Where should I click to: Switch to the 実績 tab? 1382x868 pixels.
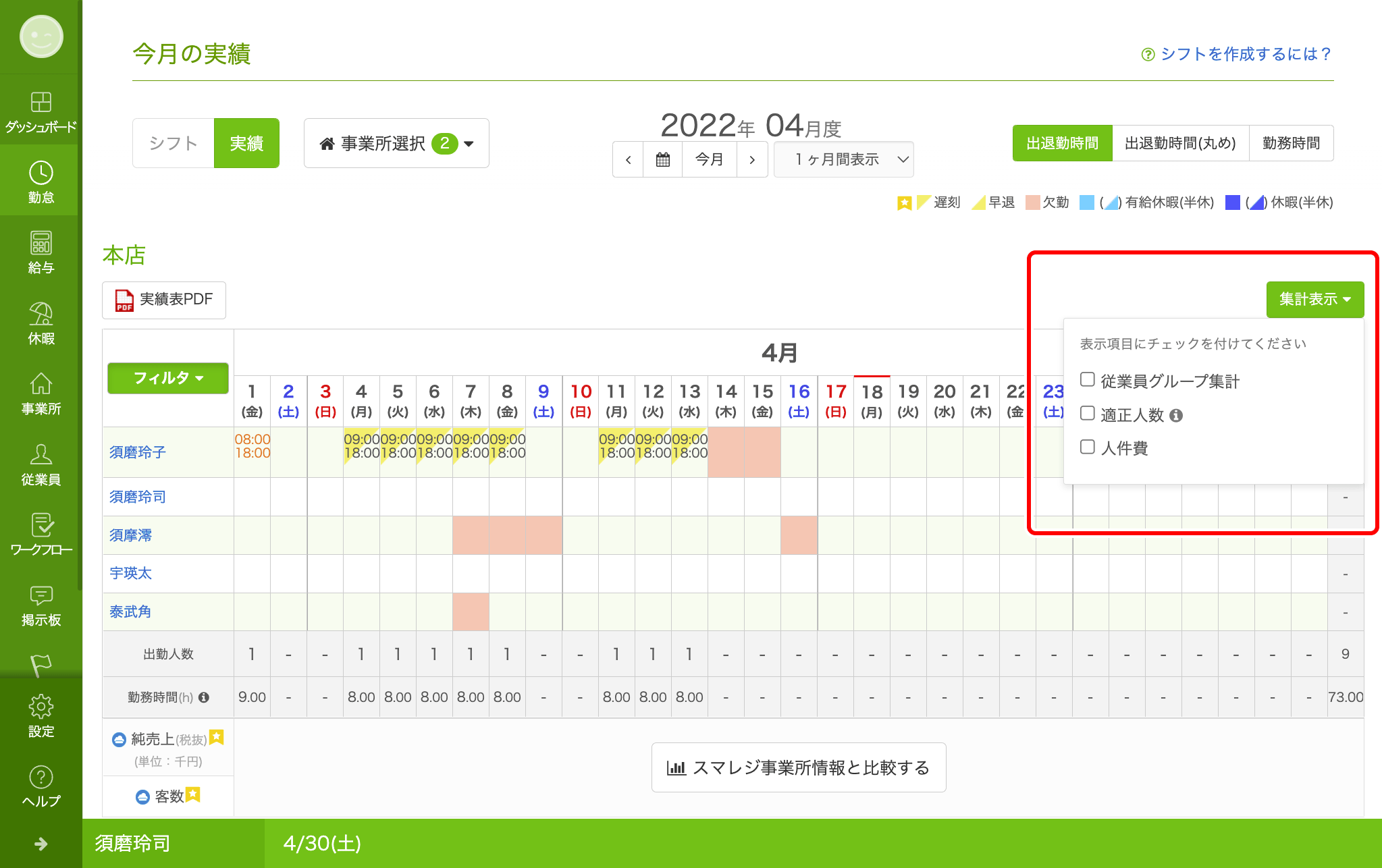pos(246,143)
